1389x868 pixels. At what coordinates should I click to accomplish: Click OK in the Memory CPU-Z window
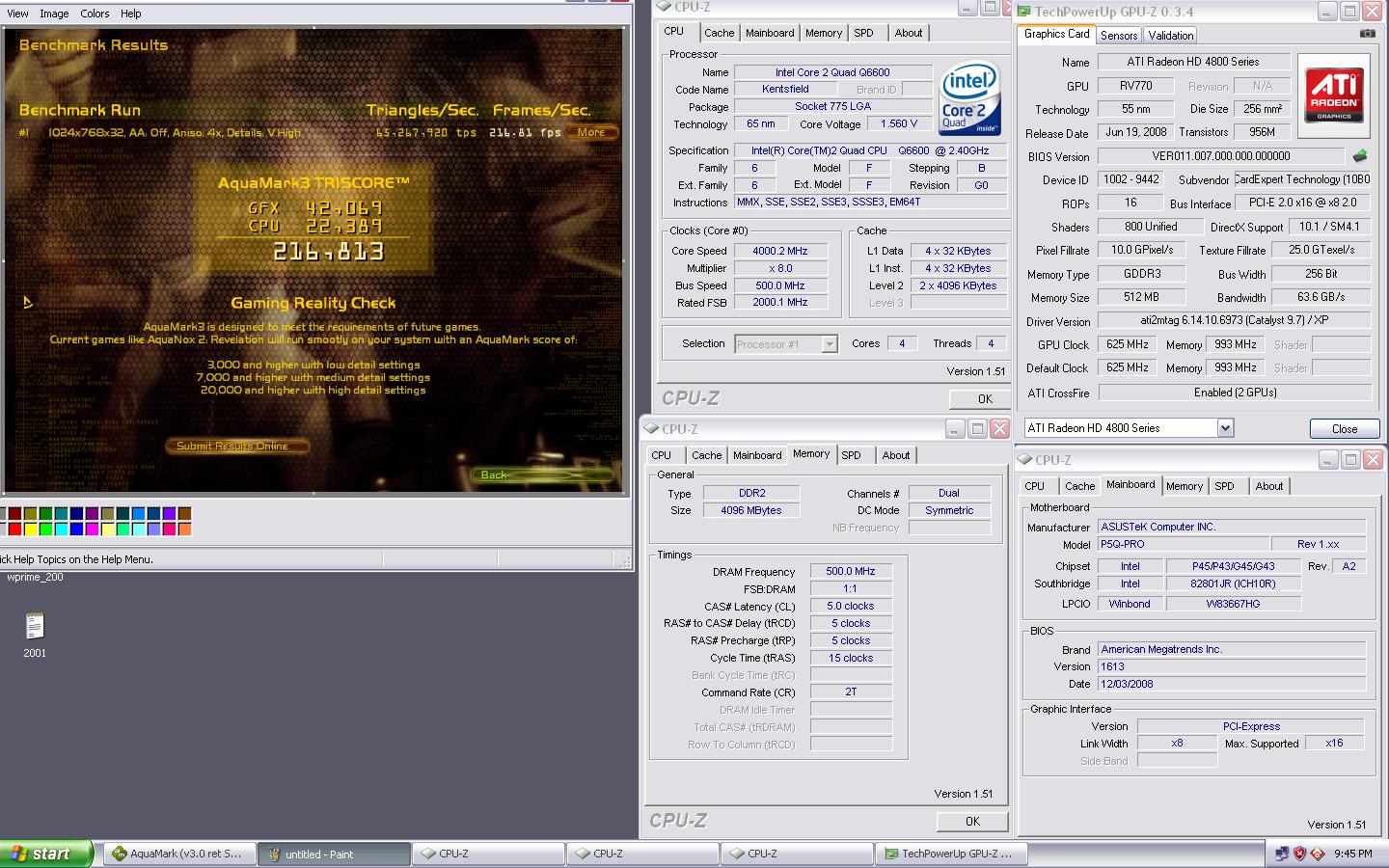click(x=972, y=822)
